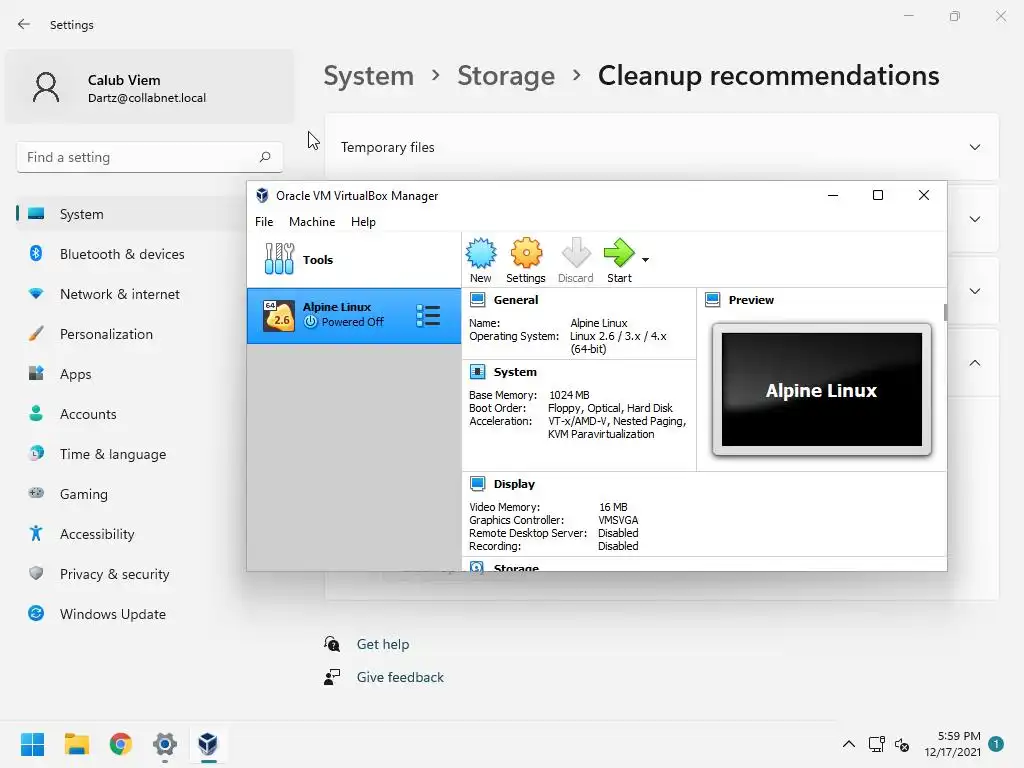This screenshot has height=768, width=1024.
Task: Click the Alpine Linux preview thumbnail
Action: point(822,389)
